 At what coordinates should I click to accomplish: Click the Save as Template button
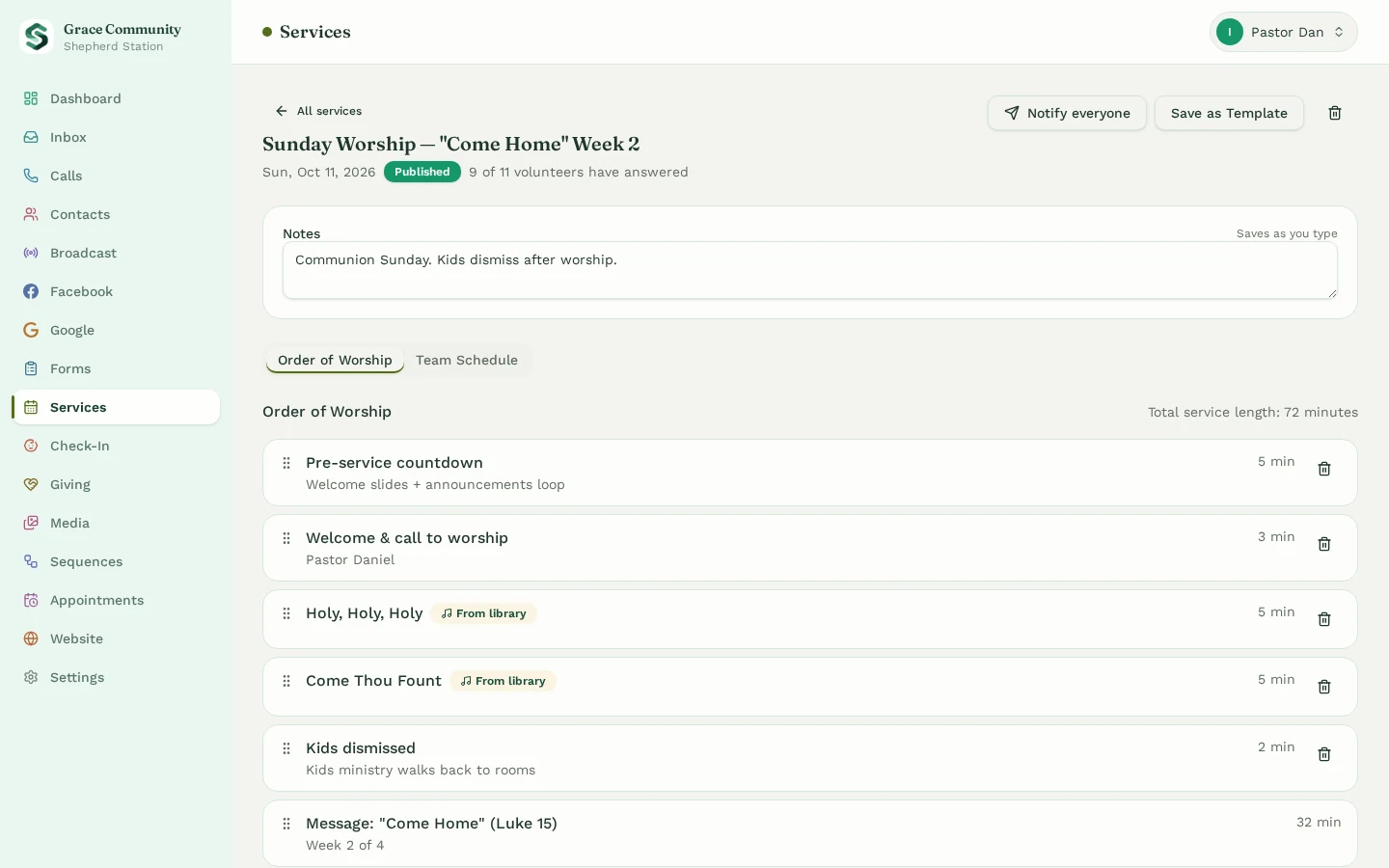tap(1229, 113)
